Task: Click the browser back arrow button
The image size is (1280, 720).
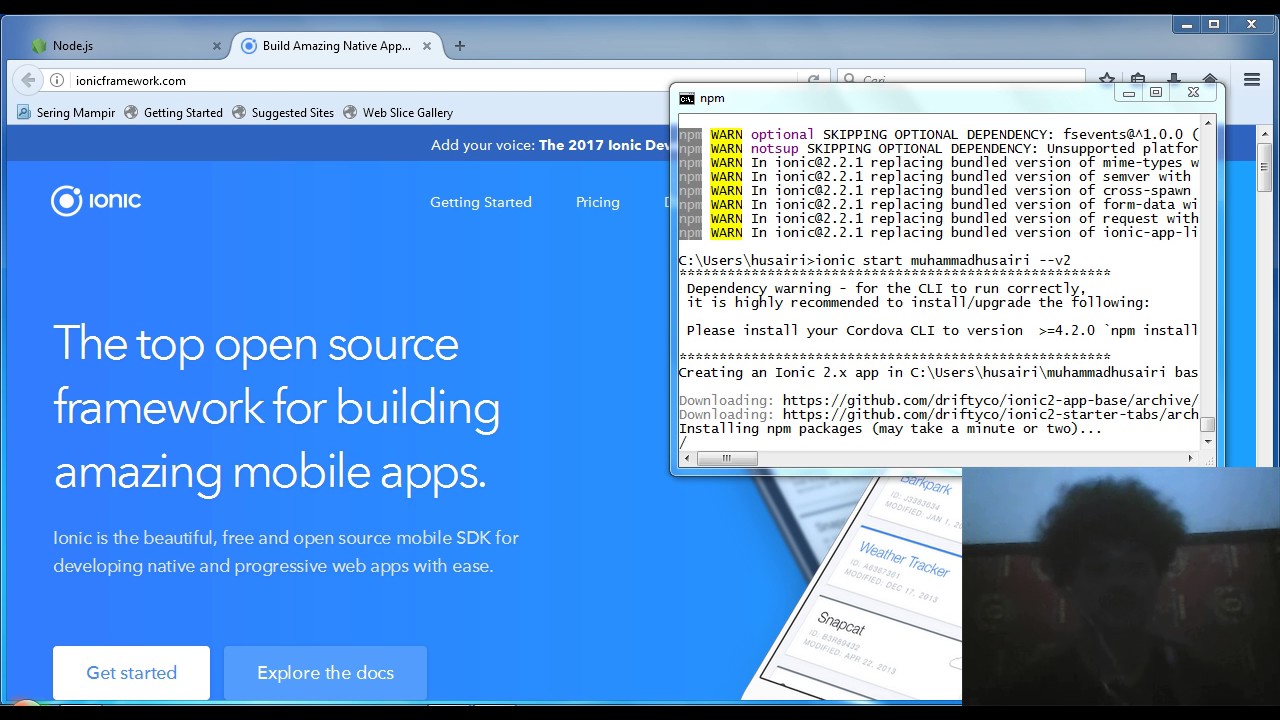Action: (28, 80)
